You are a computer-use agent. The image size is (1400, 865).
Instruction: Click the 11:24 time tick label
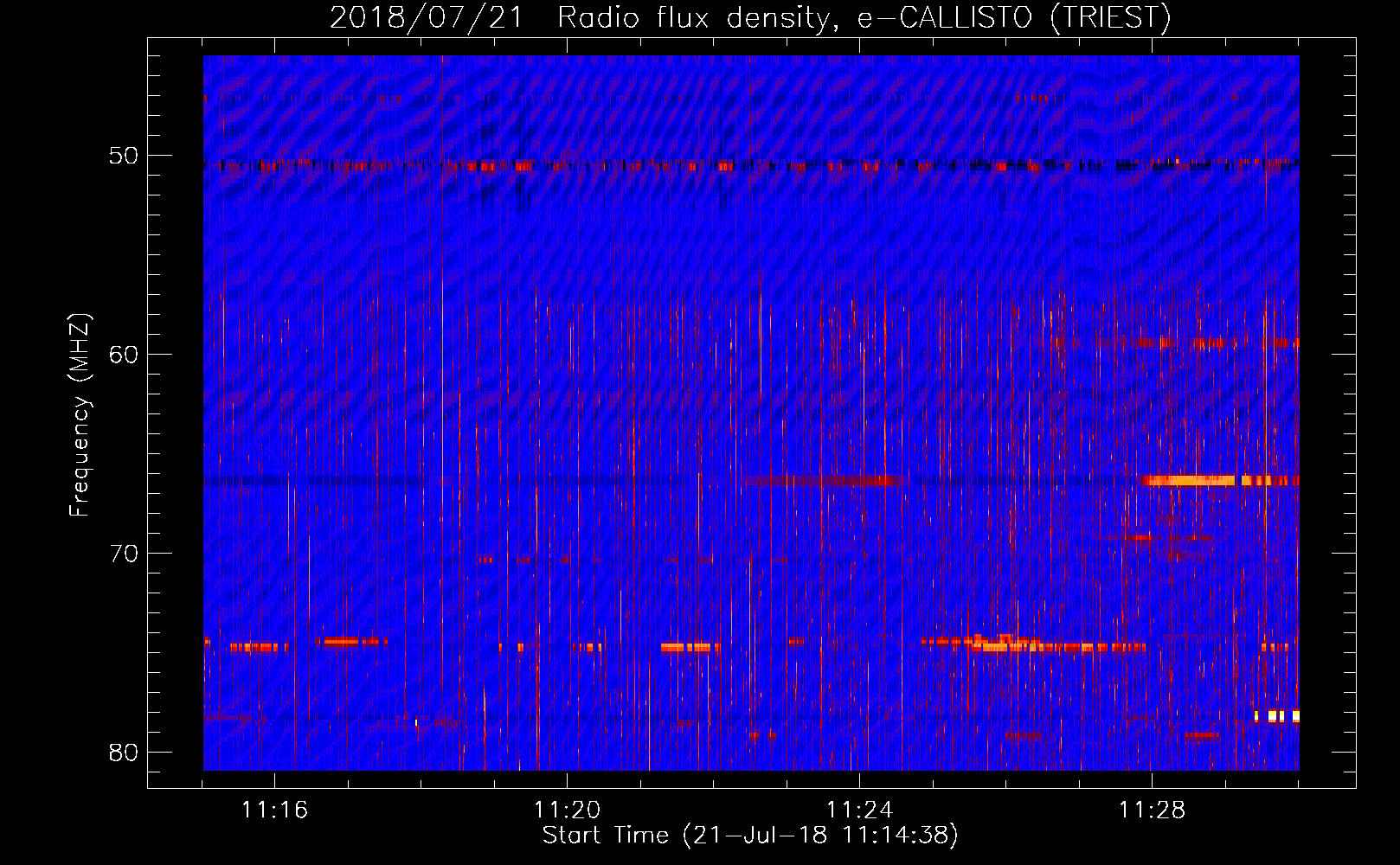(859, 810)
